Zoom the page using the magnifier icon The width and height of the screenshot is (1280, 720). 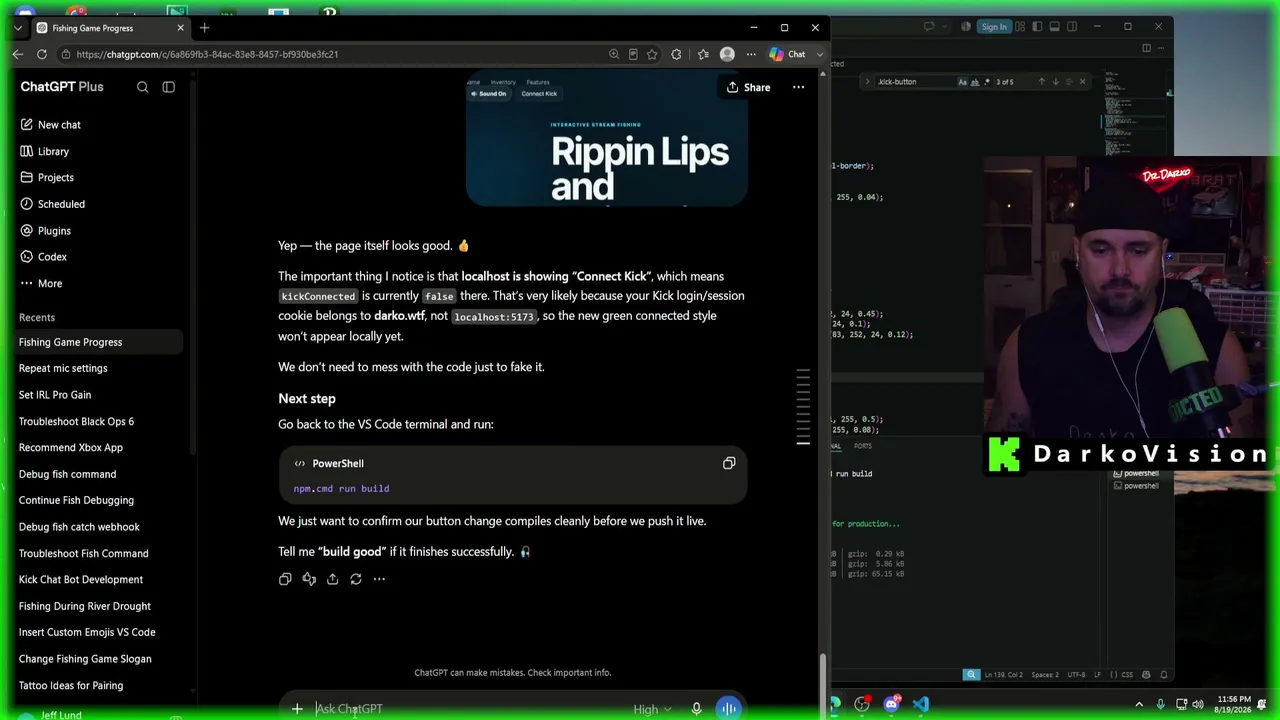(x=614, y=54)
